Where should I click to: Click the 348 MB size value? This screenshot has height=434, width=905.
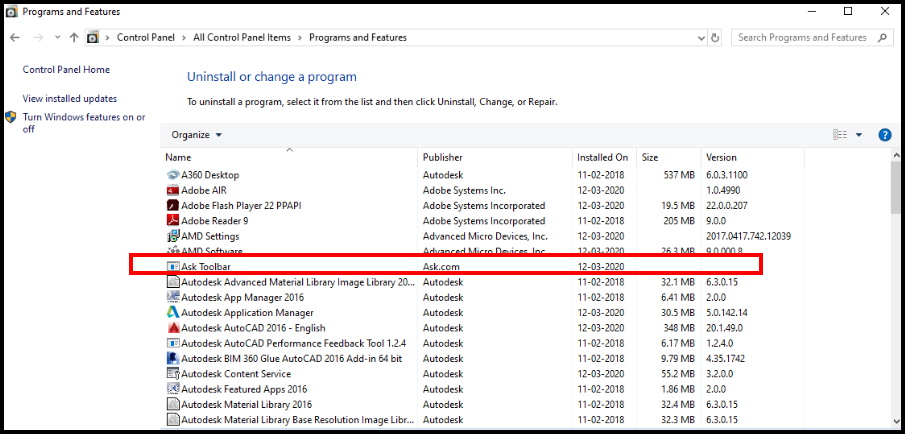[678, 328]
